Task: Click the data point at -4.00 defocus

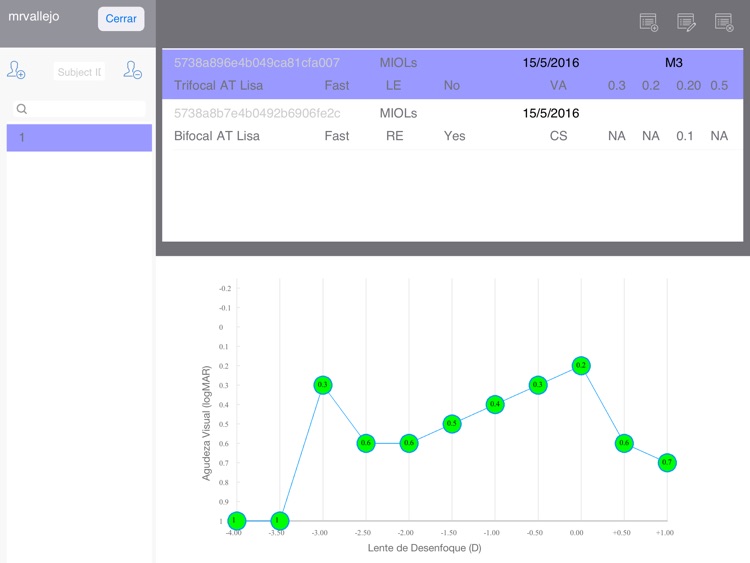Action: (236, 520)
